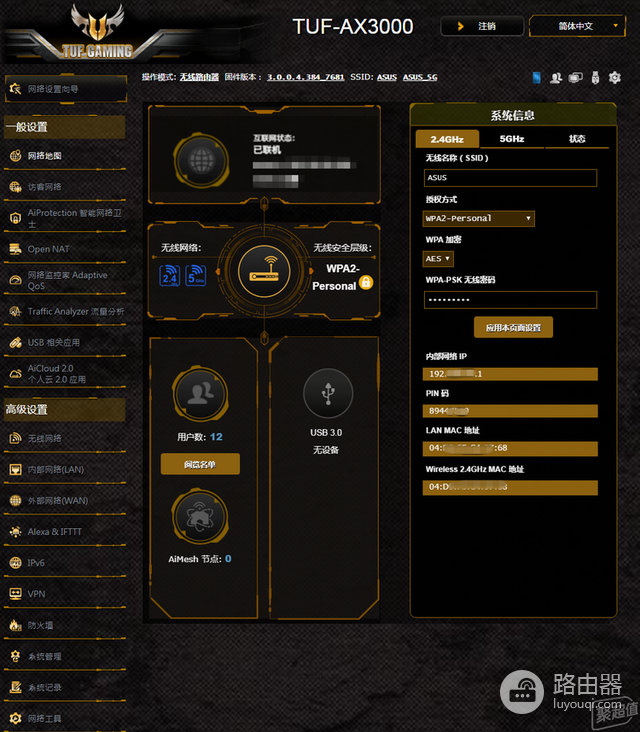This screenshot has width=640, height=732.
Task: Open the WPA 加密 AES dropdown
Action: (438, 259)
